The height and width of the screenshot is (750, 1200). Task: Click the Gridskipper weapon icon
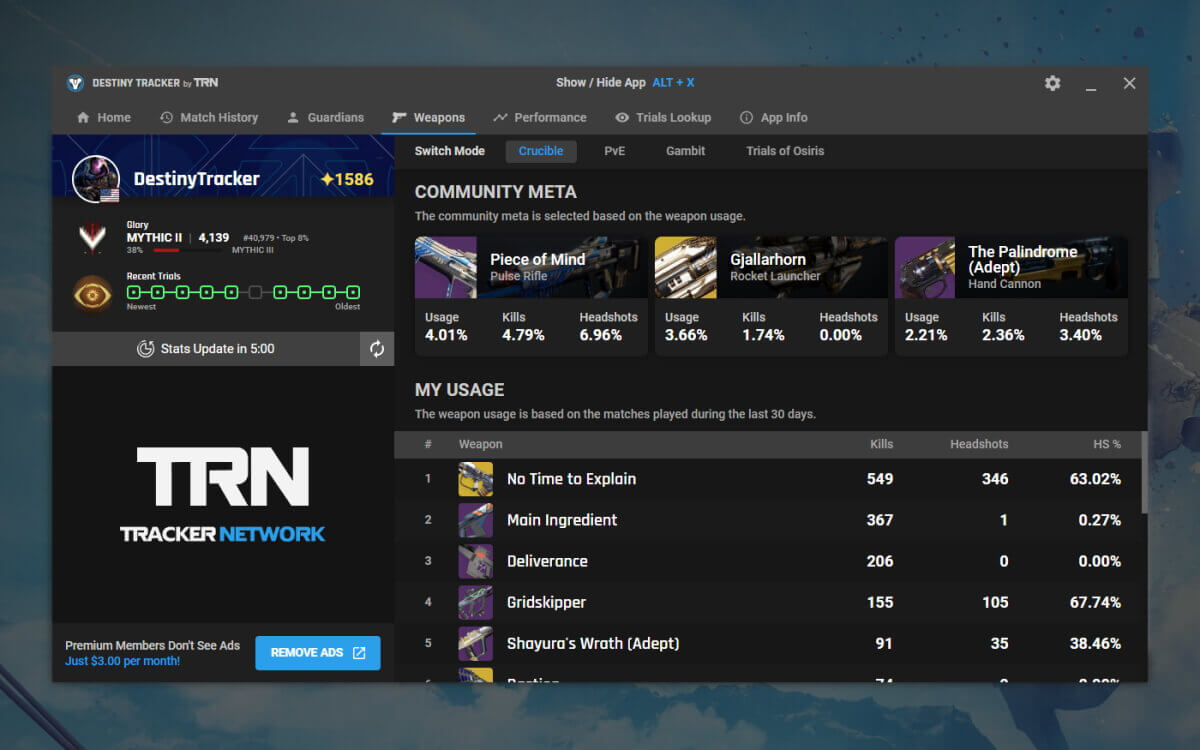click(x=475, y=602)
